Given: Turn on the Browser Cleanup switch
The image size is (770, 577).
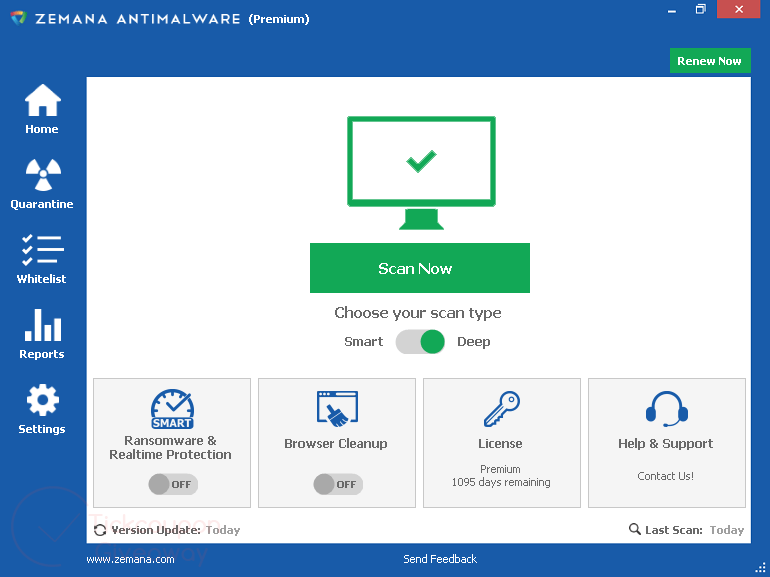Looking at the screenshot, I should click(x=338, y=484).
